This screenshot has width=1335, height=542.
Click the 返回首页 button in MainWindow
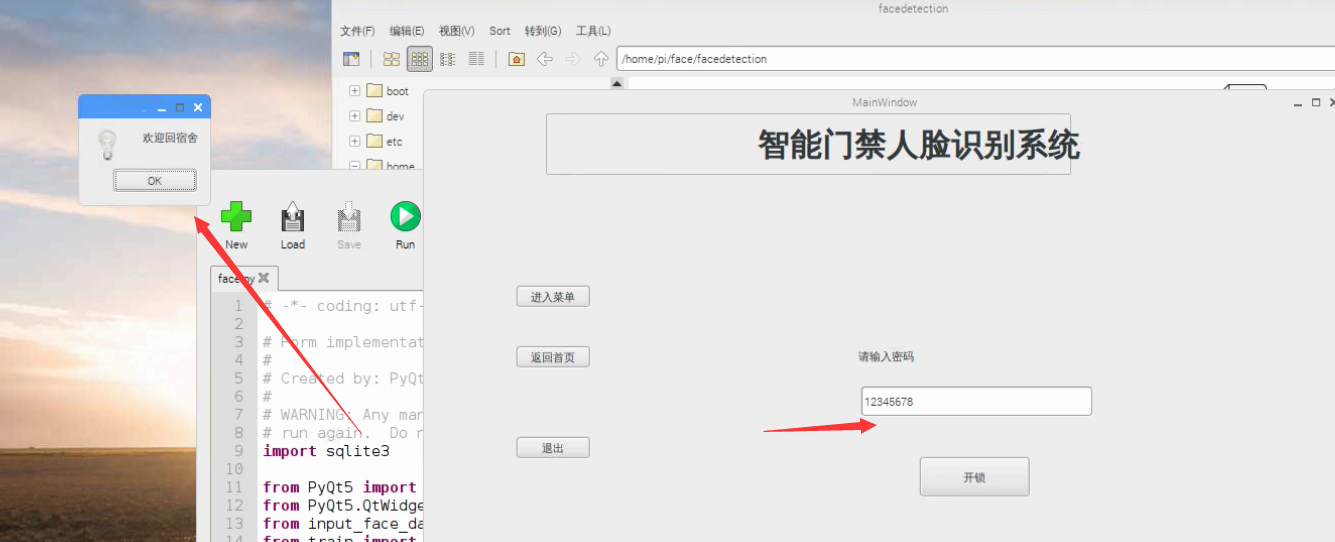coord(553,357)
